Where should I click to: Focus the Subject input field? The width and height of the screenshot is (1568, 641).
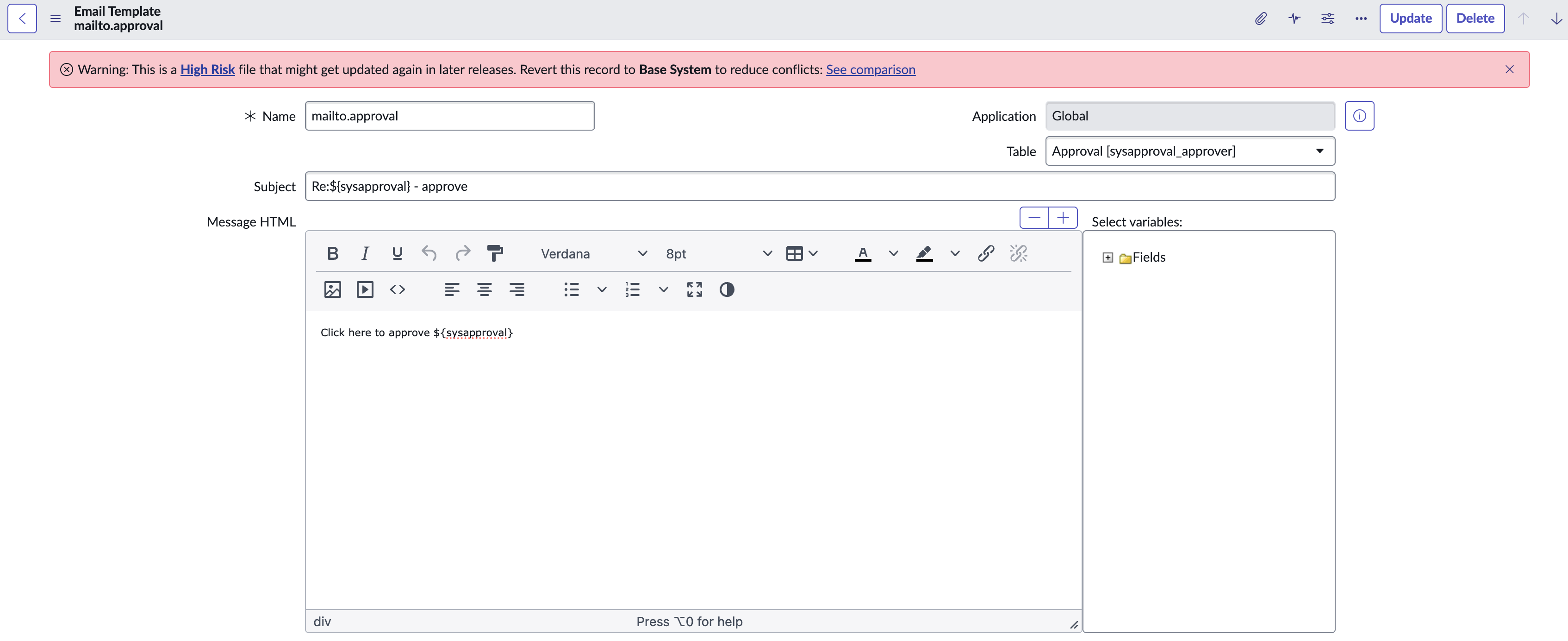(x=820, y=187)
